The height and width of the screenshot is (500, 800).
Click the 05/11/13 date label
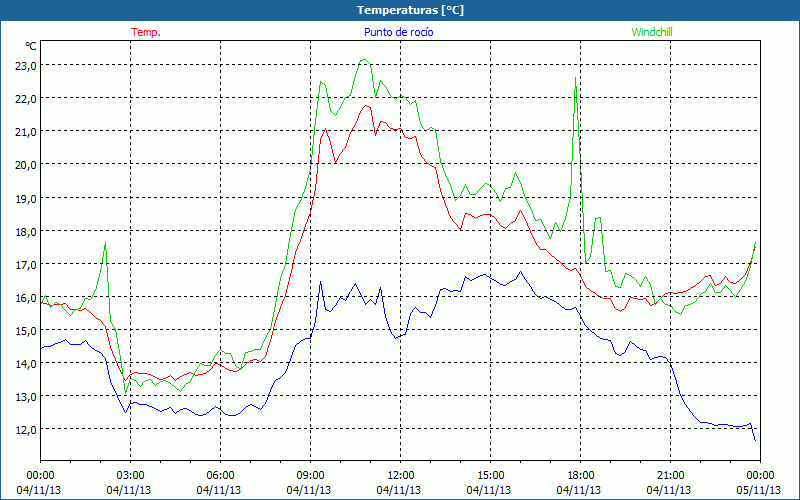coord(759,491)
